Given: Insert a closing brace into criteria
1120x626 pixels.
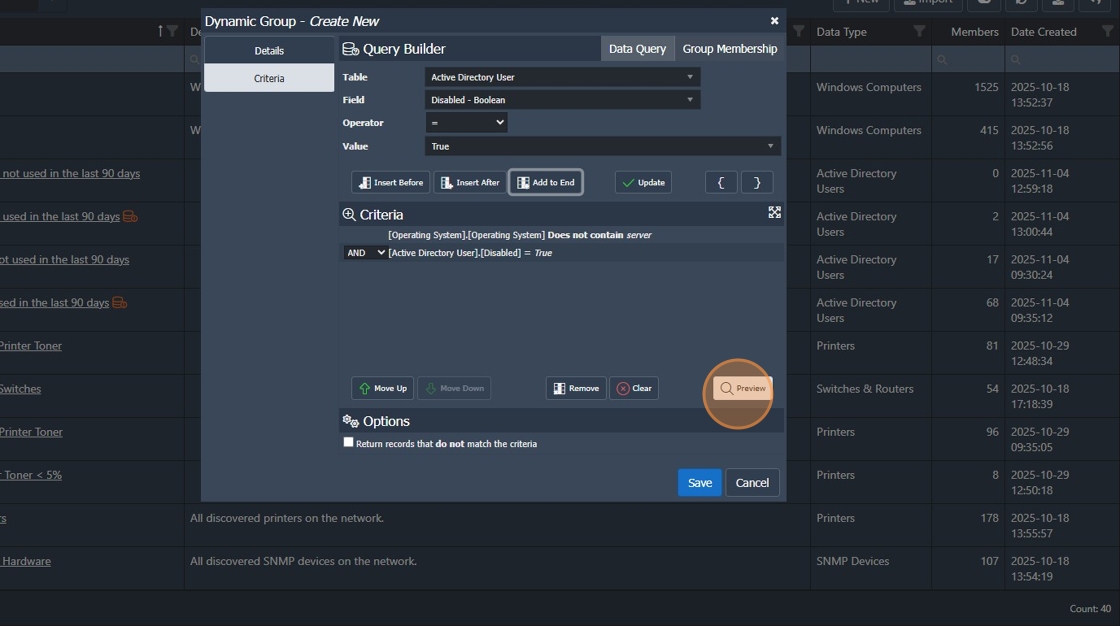Looking at the screenshot, I should (756, 182).
